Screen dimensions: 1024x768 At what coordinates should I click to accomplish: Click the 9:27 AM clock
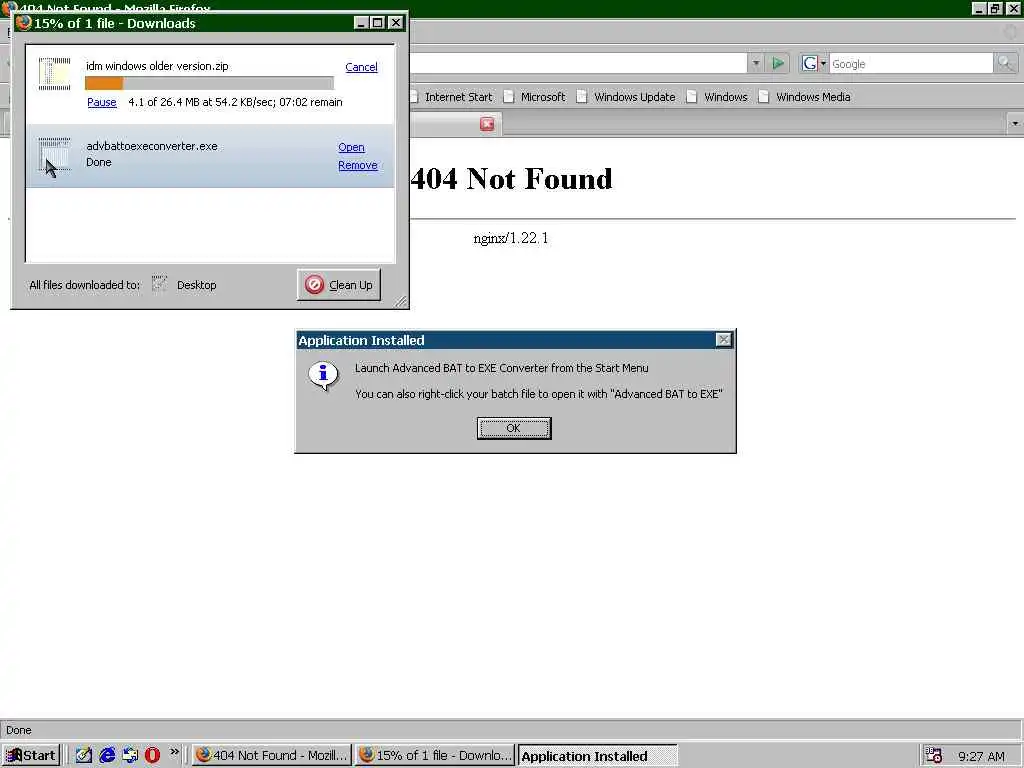(982, 756)
